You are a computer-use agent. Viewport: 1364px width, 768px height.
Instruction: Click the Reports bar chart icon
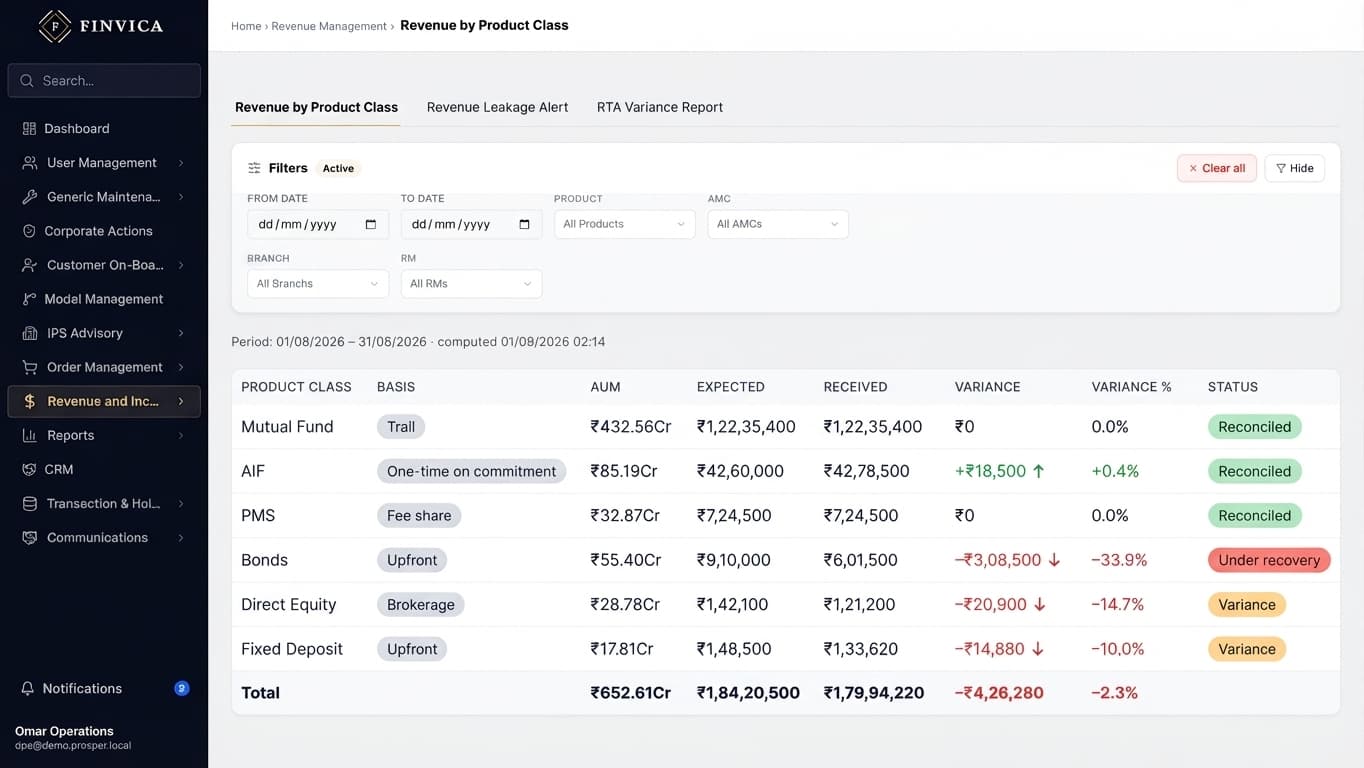(30, 435)
